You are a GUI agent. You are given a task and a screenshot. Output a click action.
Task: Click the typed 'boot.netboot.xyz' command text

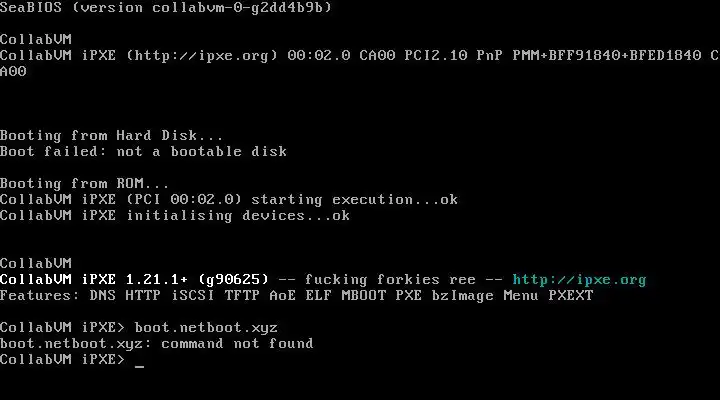206,328
